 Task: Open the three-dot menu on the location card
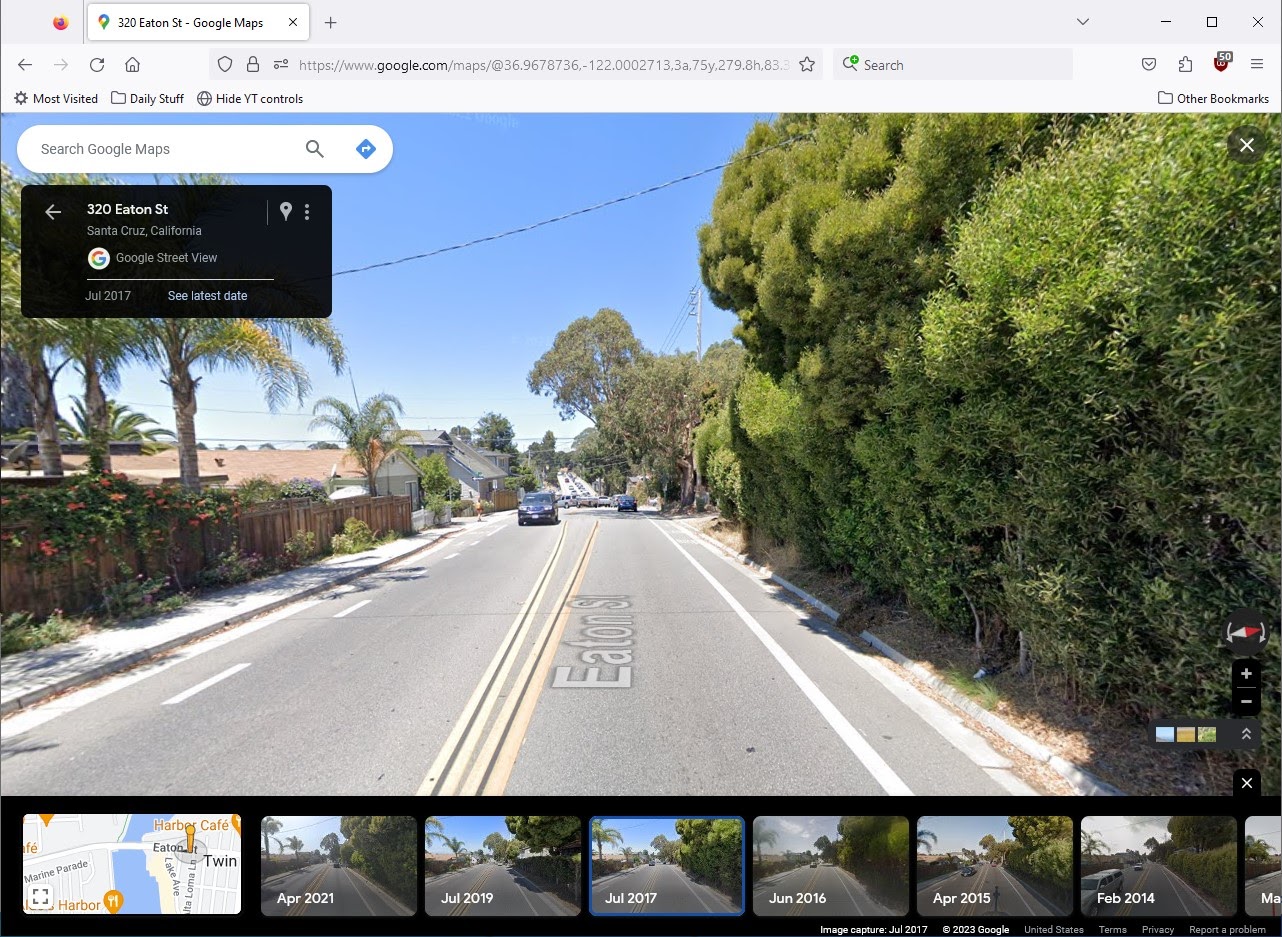tap(307, 211)
